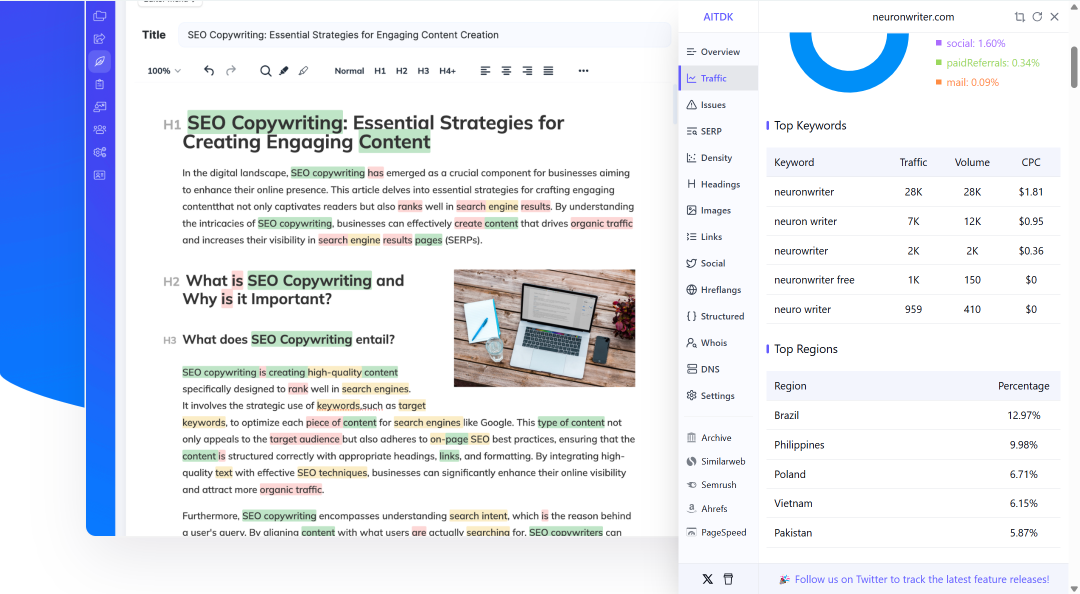1080x594 pixels.
Task: Click the social: 1.60% legend entry
Action: point(970,43)
